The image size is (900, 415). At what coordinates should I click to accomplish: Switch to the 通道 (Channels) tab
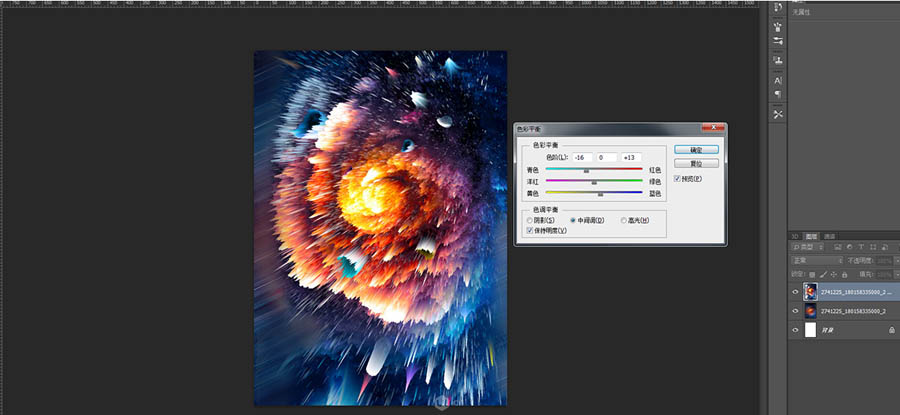tap(830, 235)
